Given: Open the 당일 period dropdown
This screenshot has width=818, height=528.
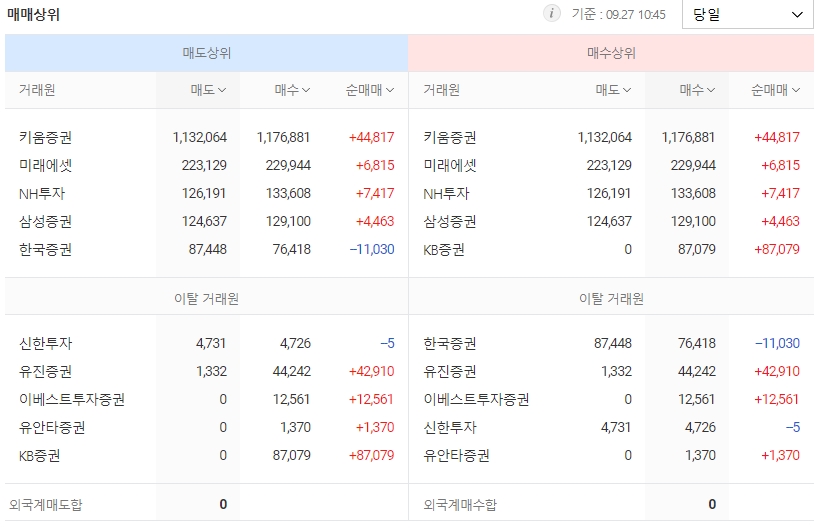Looking at the screenshot, I should [748, 15].
